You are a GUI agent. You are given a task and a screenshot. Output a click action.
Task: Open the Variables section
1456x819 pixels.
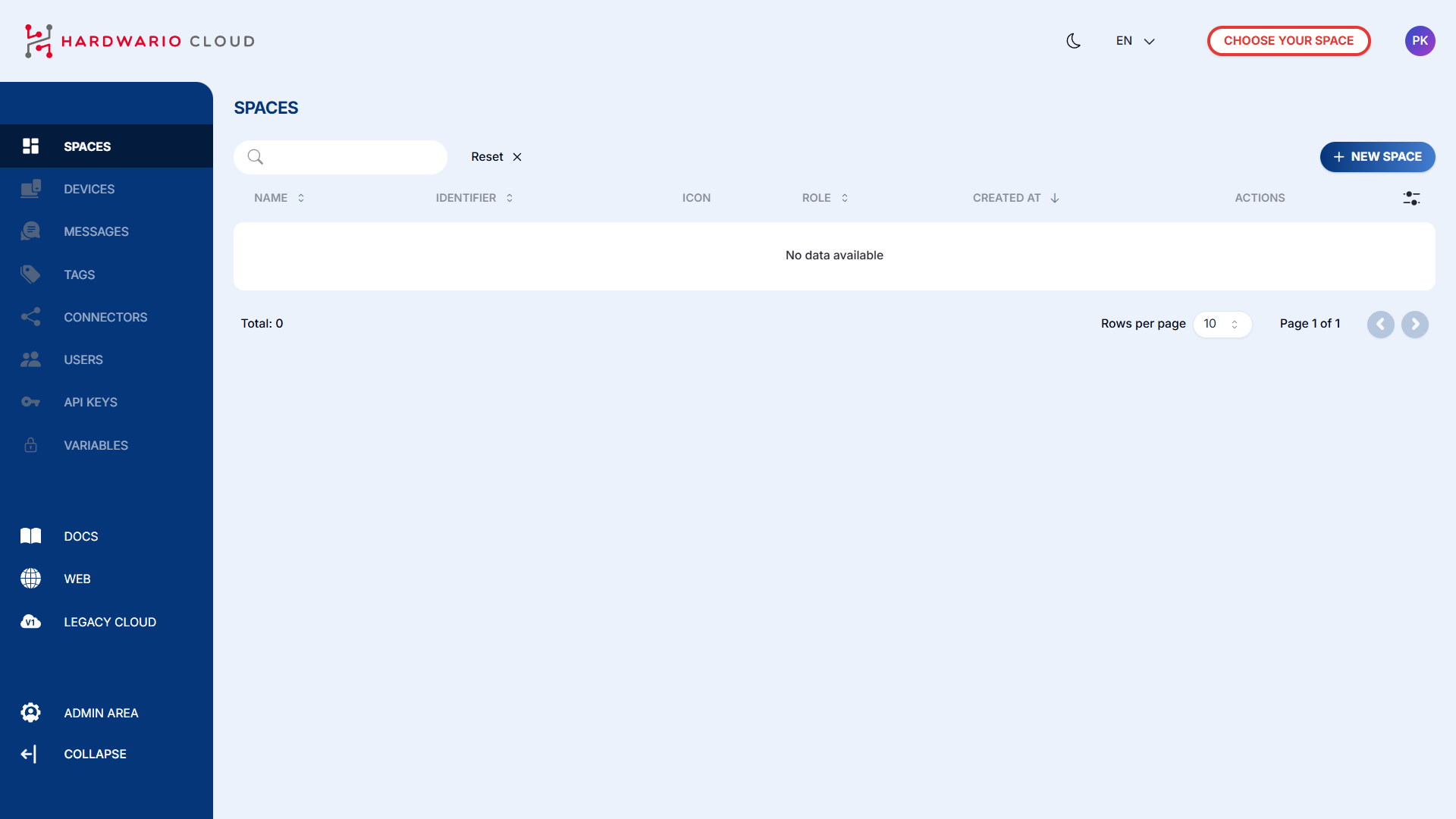coord(96,445)
